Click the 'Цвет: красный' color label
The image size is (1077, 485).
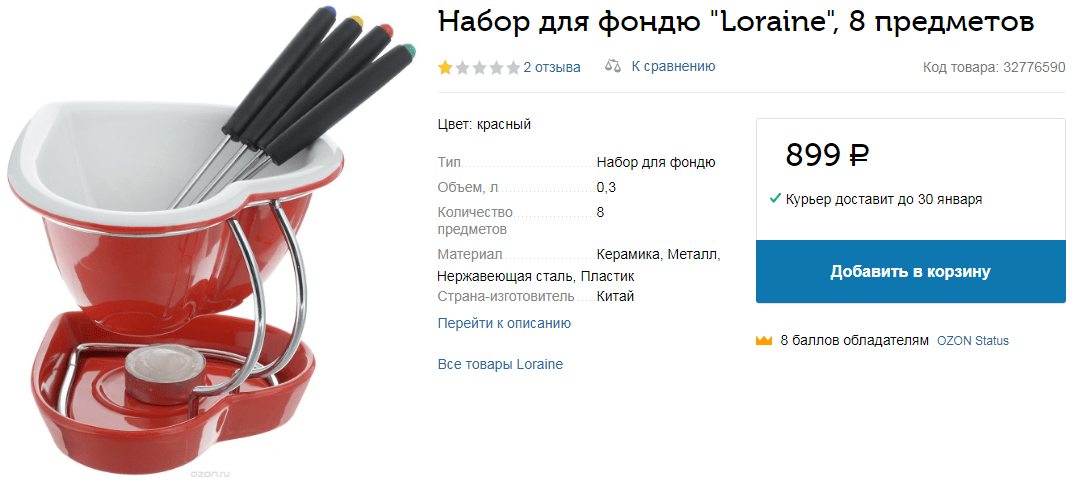point(484,124)
